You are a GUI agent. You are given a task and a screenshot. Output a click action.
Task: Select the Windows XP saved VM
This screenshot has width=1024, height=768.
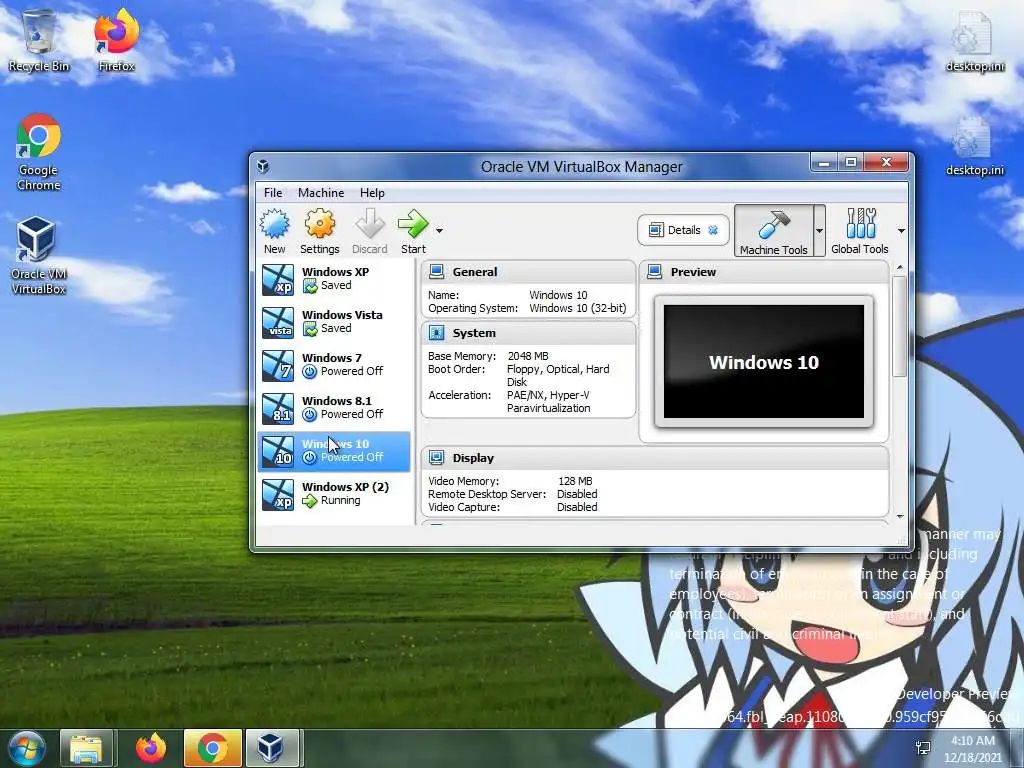(x=334, y=279)
